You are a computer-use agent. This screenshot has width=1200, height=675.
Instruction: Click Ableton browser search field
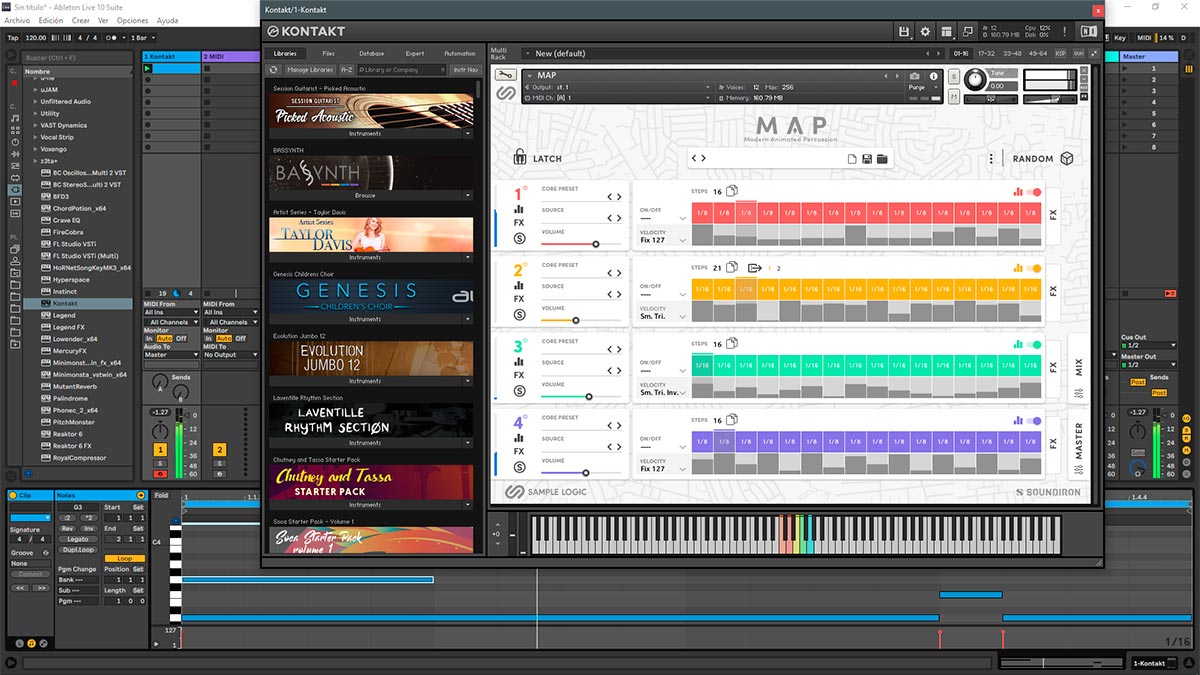click(77, 58)
